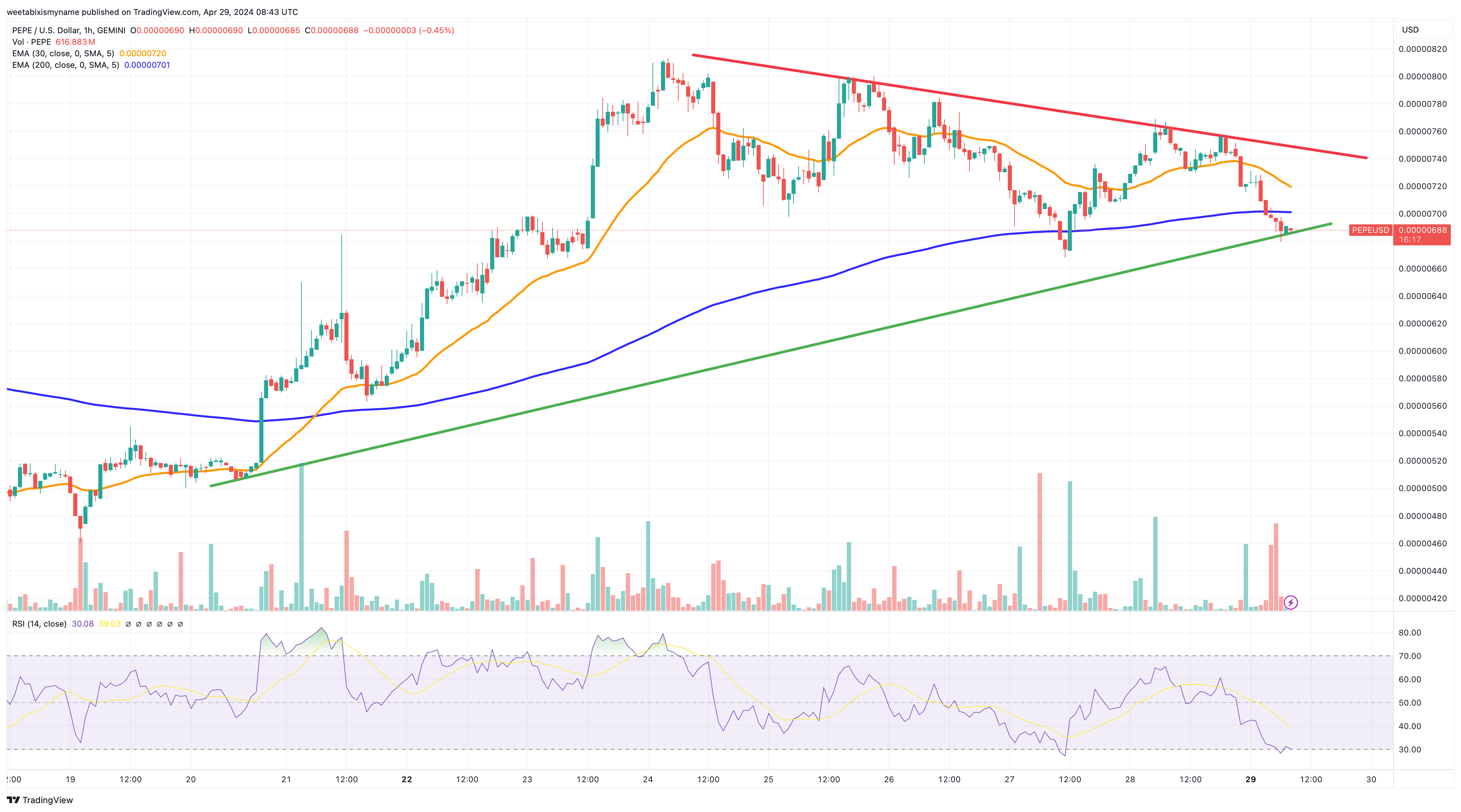Click the purple lightning bolt event icon
This screenshot has width=1461, height=812.
[1290, 602]
